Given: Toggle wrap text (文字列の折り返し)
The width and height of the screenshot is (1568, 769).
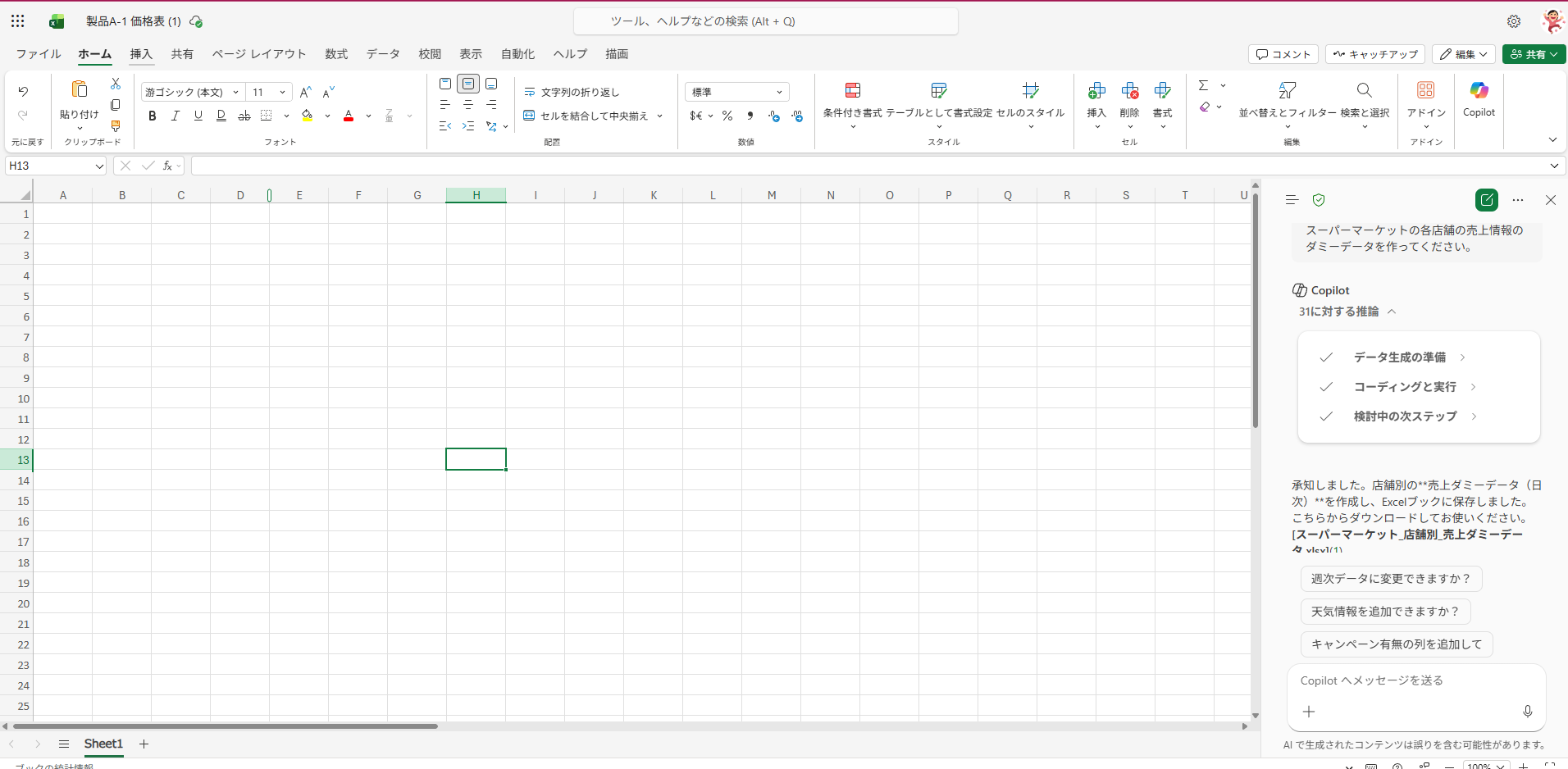Looking at the screenshot, I should pos(572,93).
